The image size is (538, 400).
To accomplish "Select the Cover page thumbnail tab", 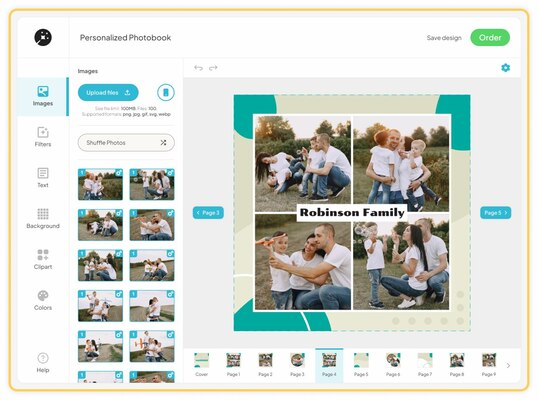I will pos(201,365).
